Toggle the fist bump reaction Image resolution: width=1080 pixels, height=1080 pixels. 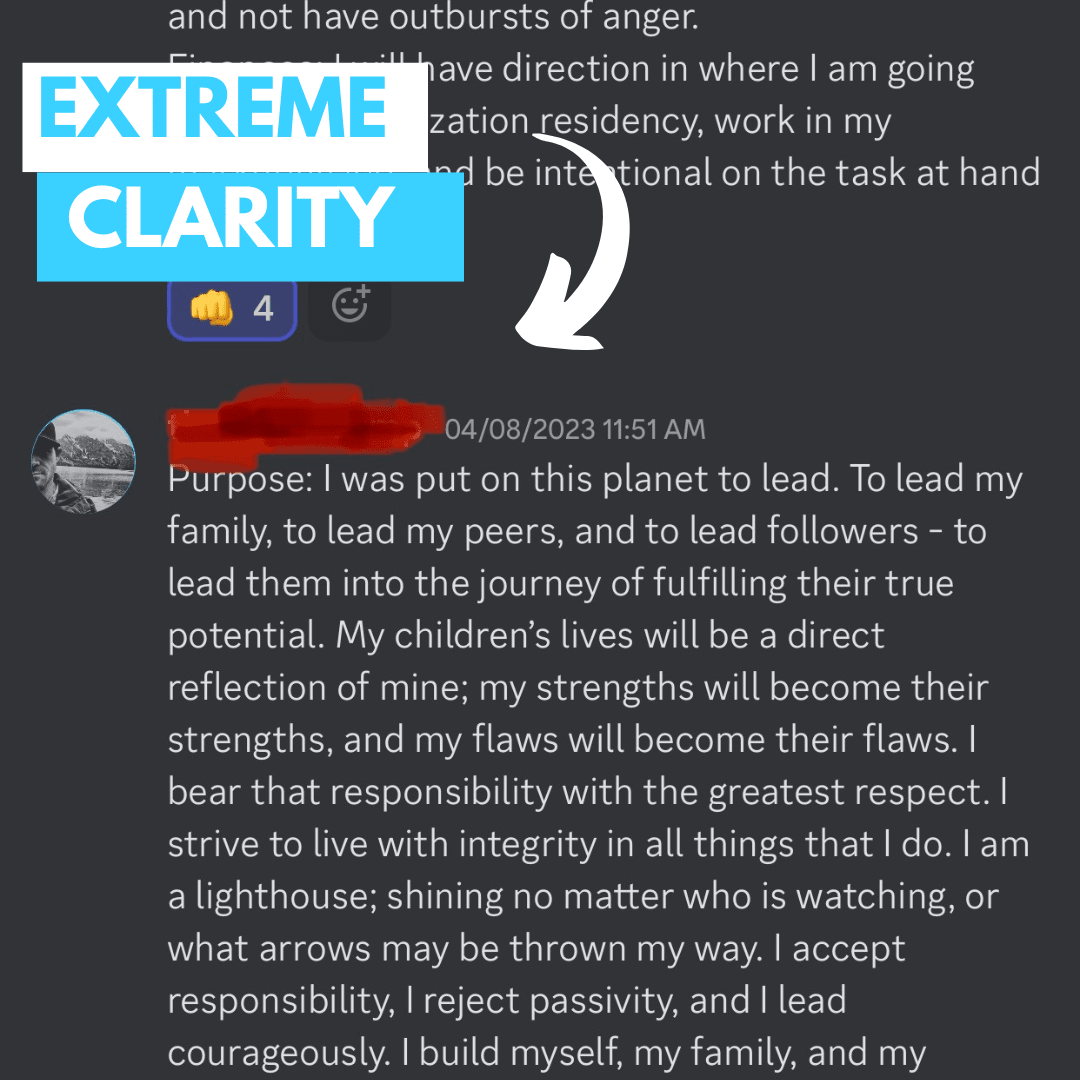click(x=232, y=308)
